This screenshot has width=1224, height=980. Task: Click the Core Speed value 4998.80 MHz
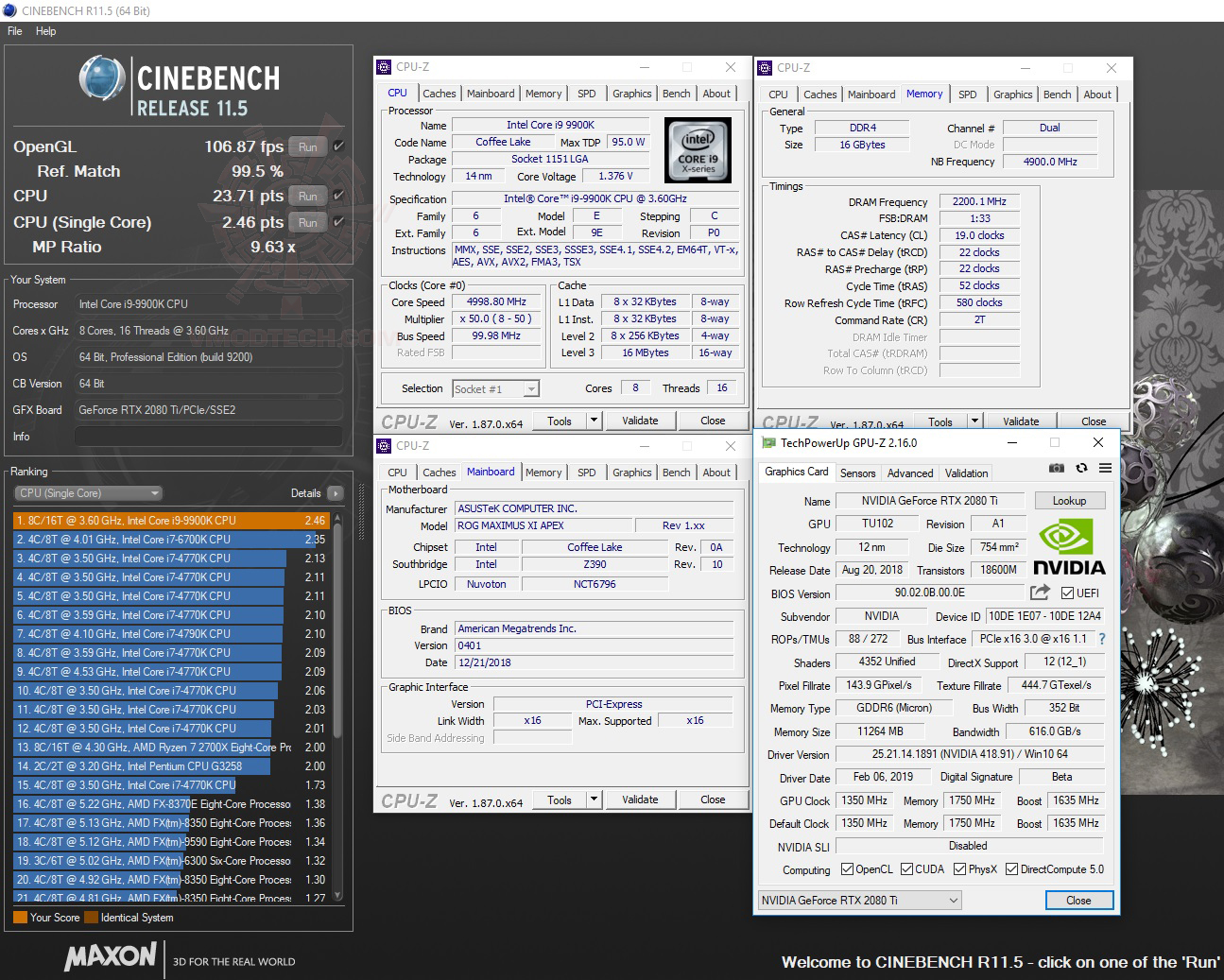(496, 302)
